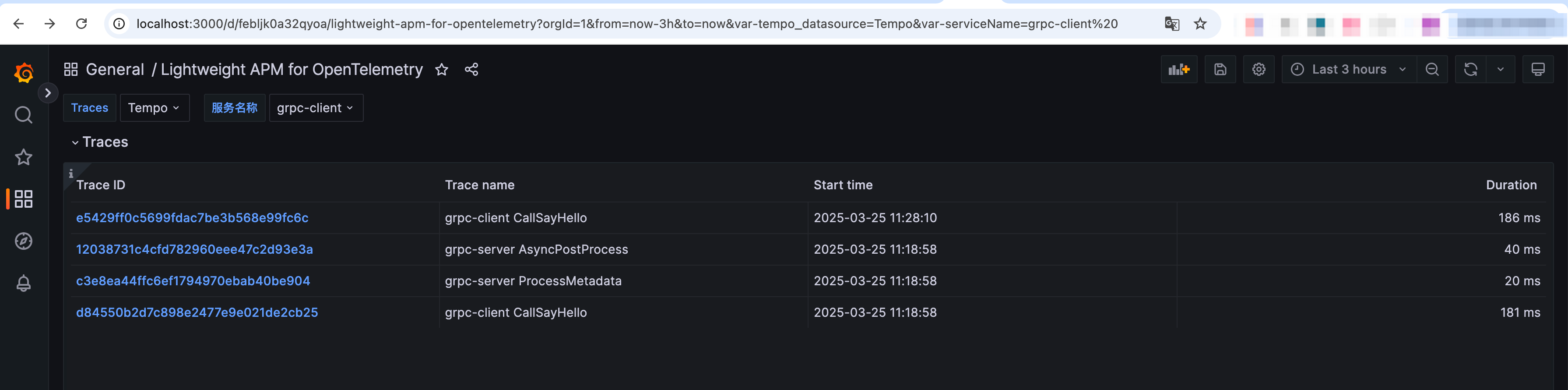Collapse the Traces row section
Image resolution: width=1568 pixels, height=390 pixels.
pos(75,142)
